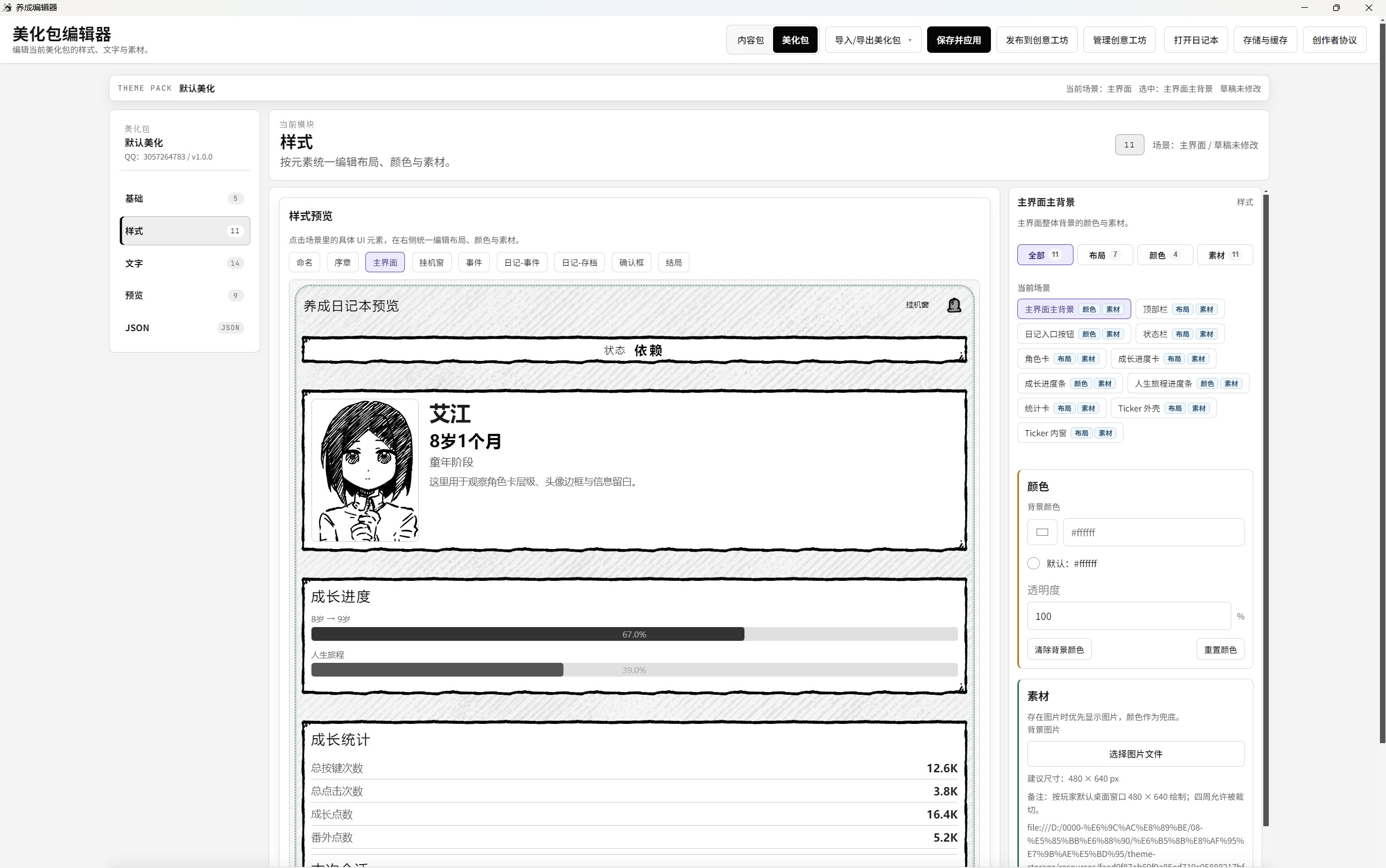Screen dimensions: 1386x868
Task: Select 预览 in the sidebar
Action: pos(184,295)
